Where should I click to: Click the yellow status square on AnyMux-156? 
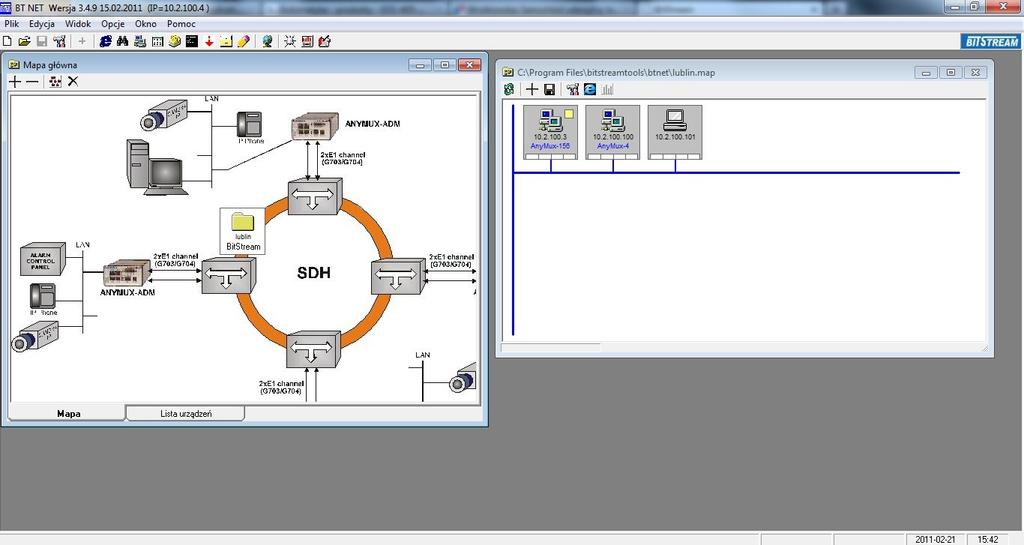click(568, 114)
